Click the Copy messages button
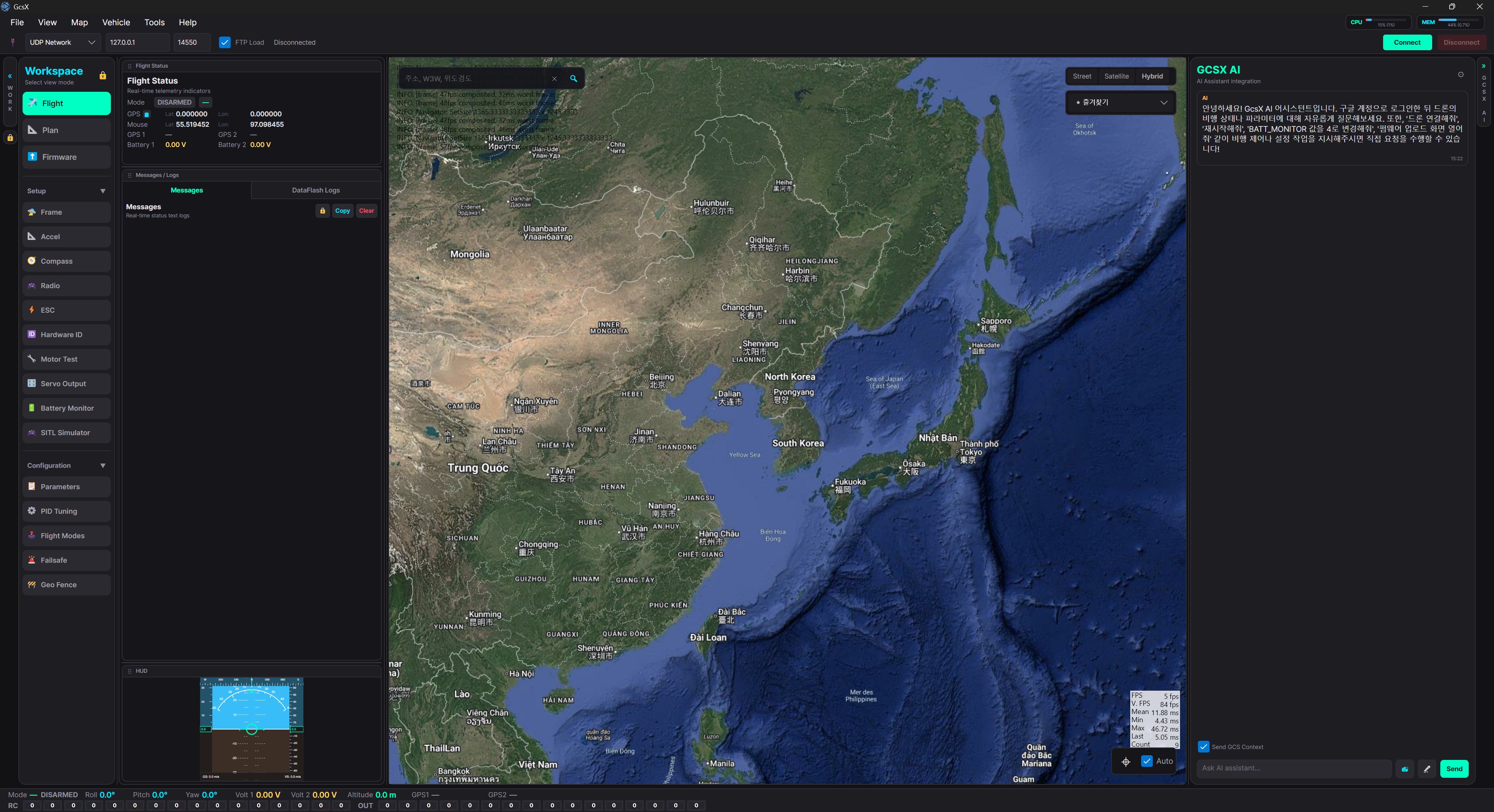 [x=343, y=210]
